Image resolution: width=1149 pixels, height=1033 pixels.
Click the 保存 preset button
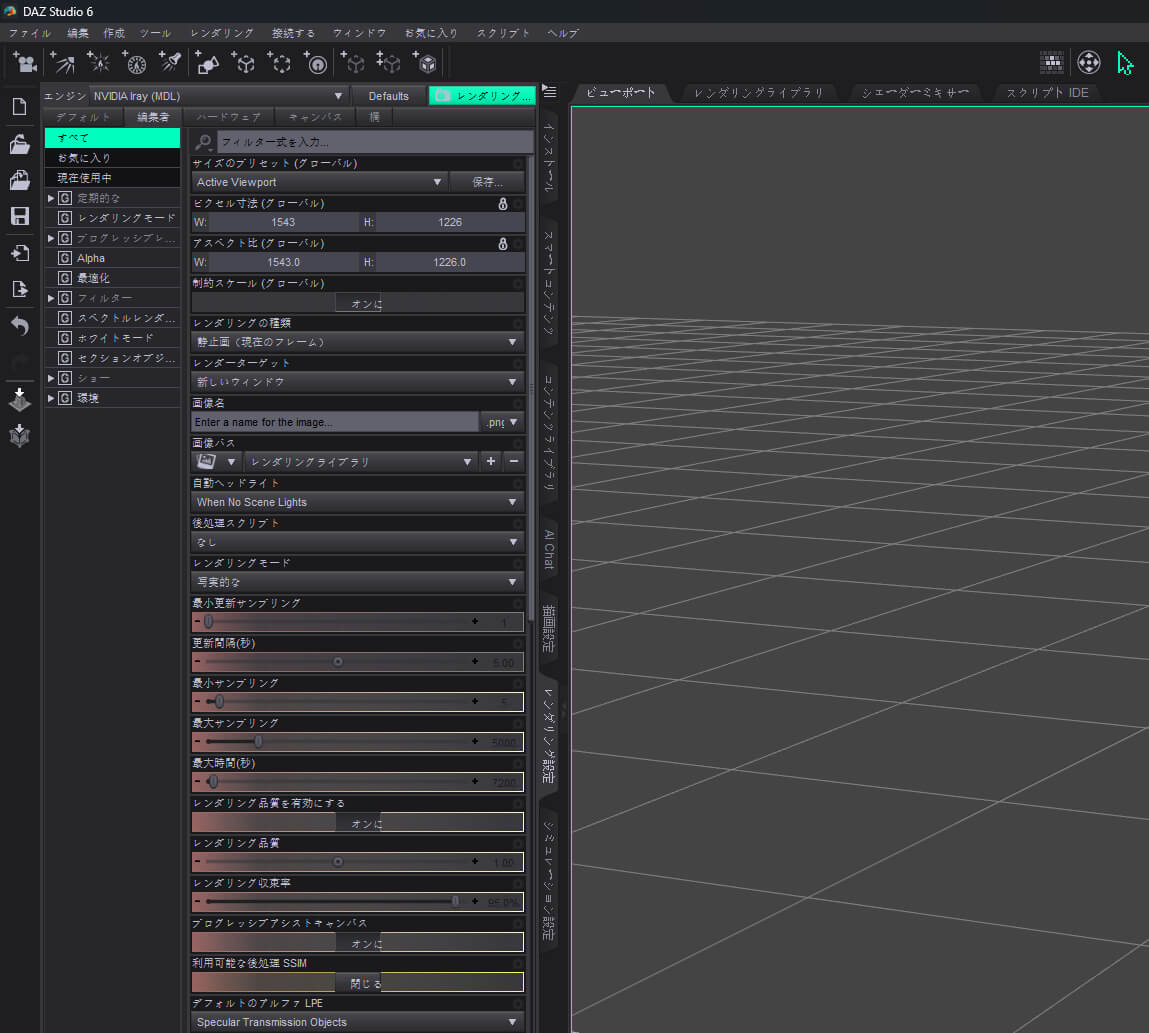click(487, 182)
